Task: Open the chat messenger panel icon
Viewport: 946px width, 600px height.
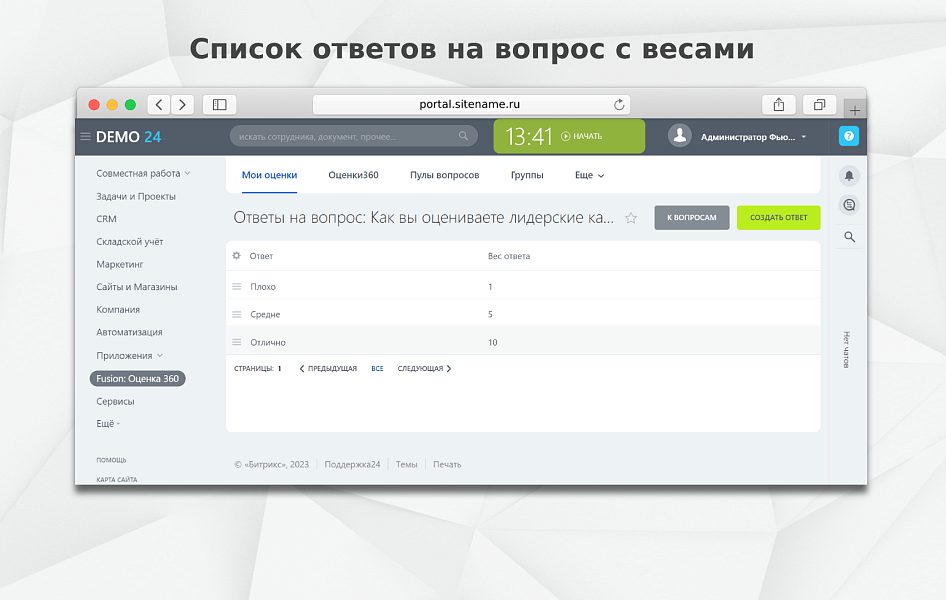Action: pos(849,204)
